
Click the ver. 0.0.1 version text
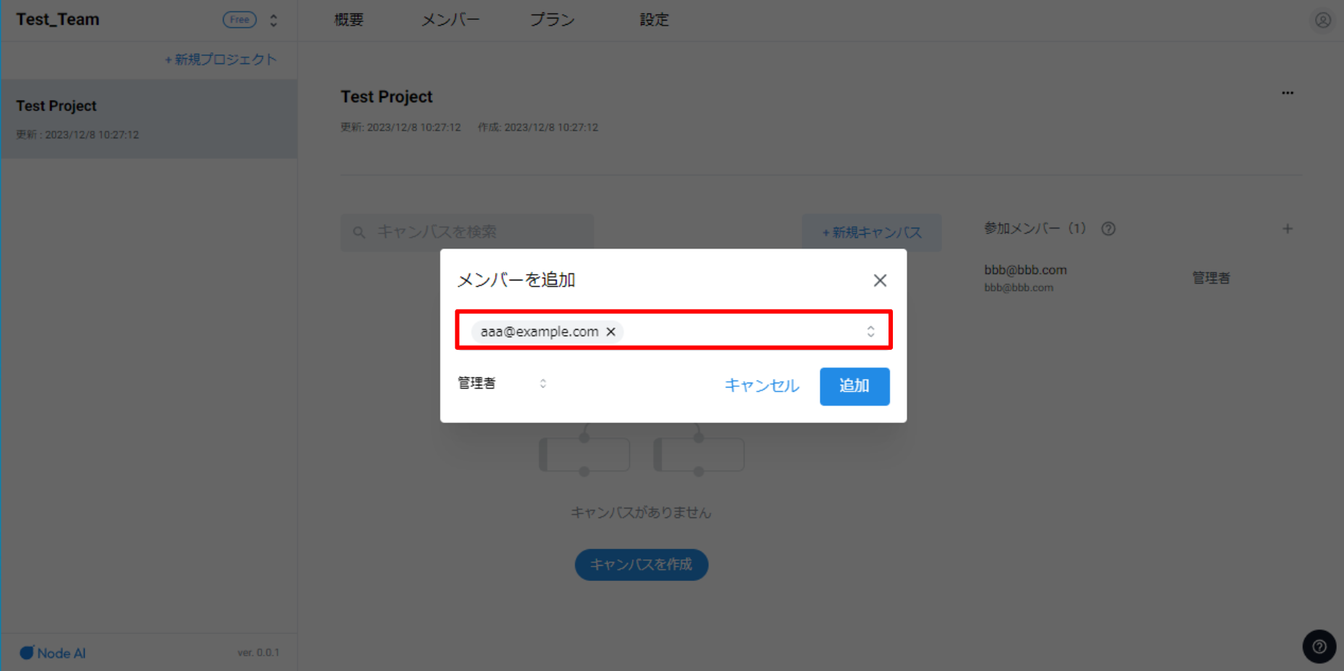coord(259,653)
